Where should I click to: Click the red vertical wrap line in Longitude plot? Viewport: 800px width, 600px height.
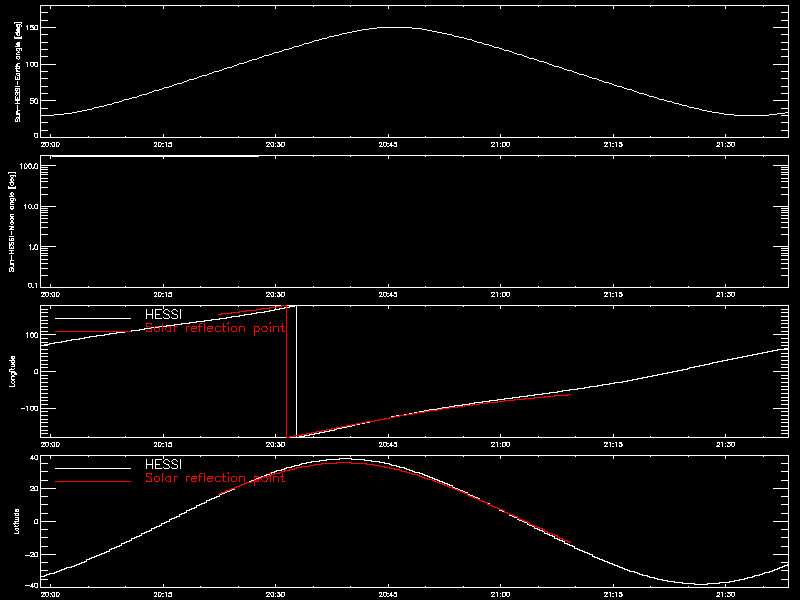coord(287,371)
